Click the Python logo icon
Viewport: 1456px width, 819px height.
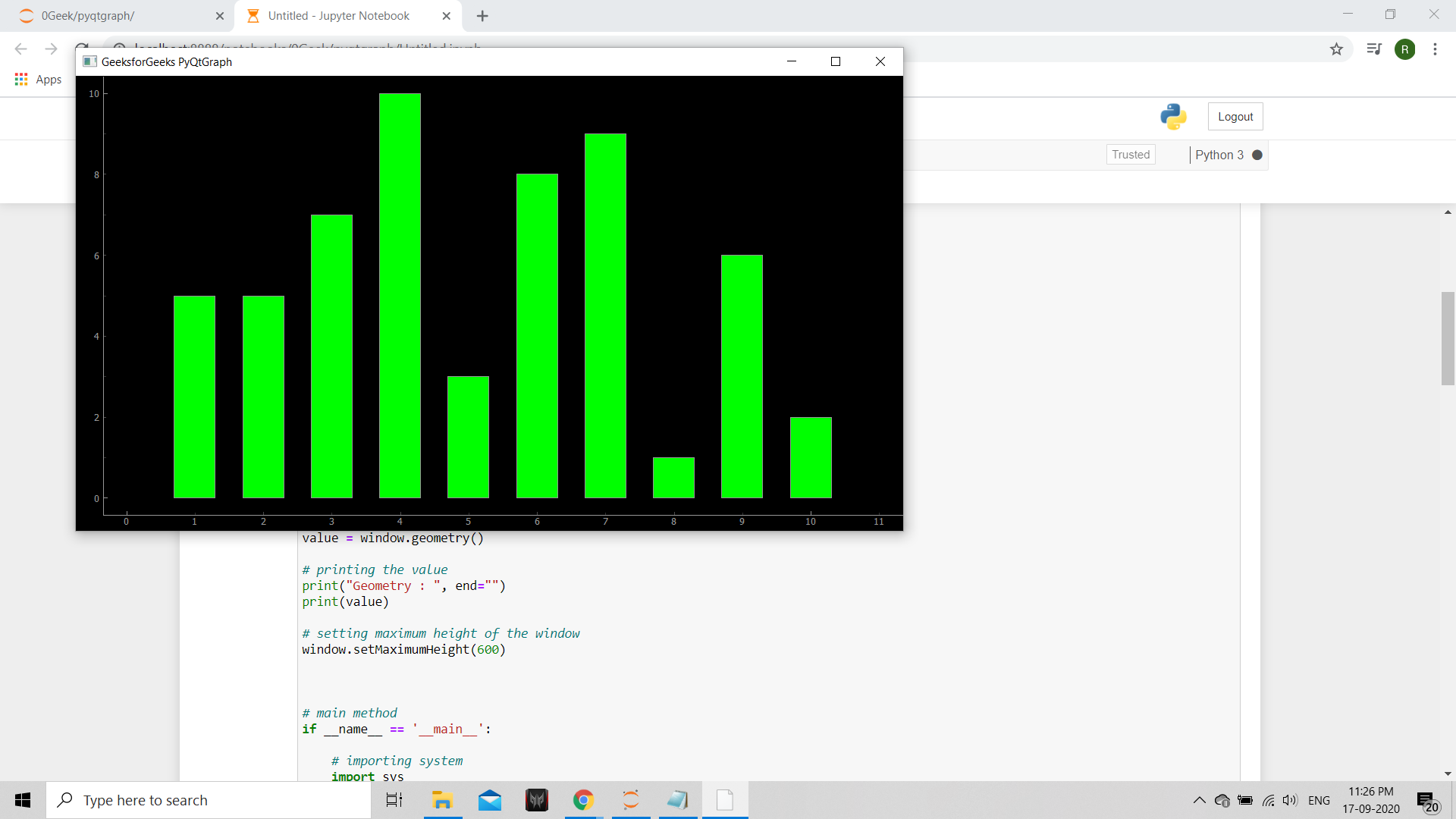pos(1173,117)
